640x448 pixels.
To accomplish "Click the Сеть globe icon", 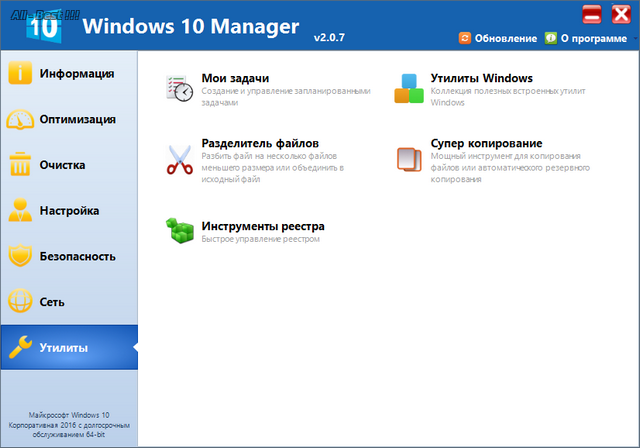I will [x=20, y=302].
